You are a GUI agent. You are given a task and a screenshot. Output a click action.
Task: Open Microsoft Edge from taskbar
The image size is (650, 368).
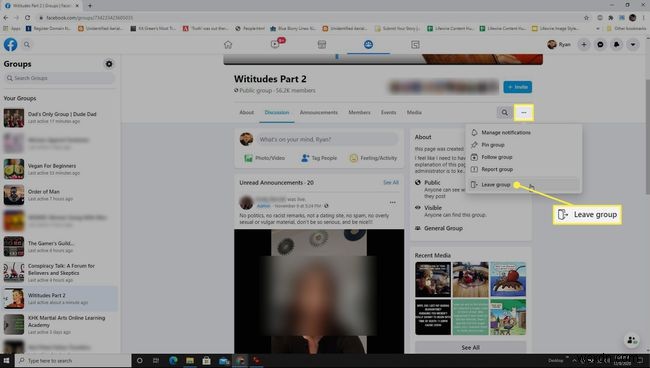coord(173,361)
